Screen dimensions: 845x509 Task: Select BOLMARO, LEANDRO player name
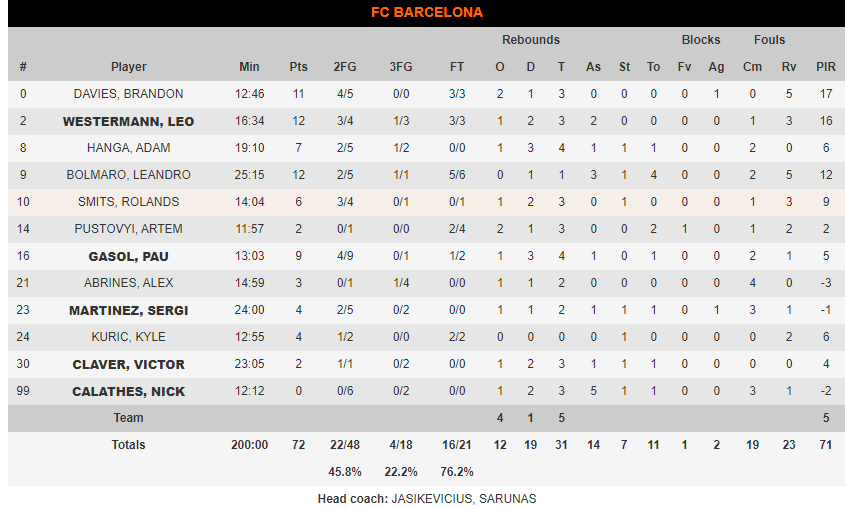point(128,175)
